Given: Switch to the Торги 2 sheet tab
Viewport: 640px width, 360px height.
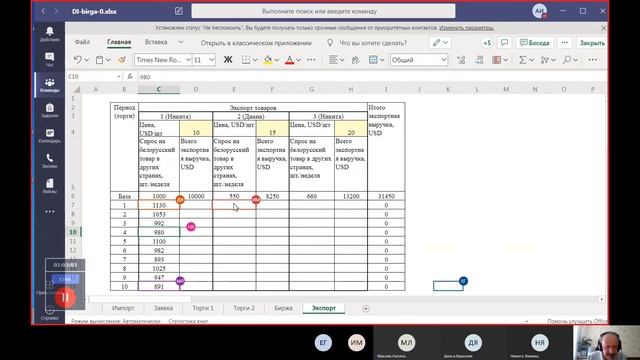Looking at the screenshot, I should point(244,308).
